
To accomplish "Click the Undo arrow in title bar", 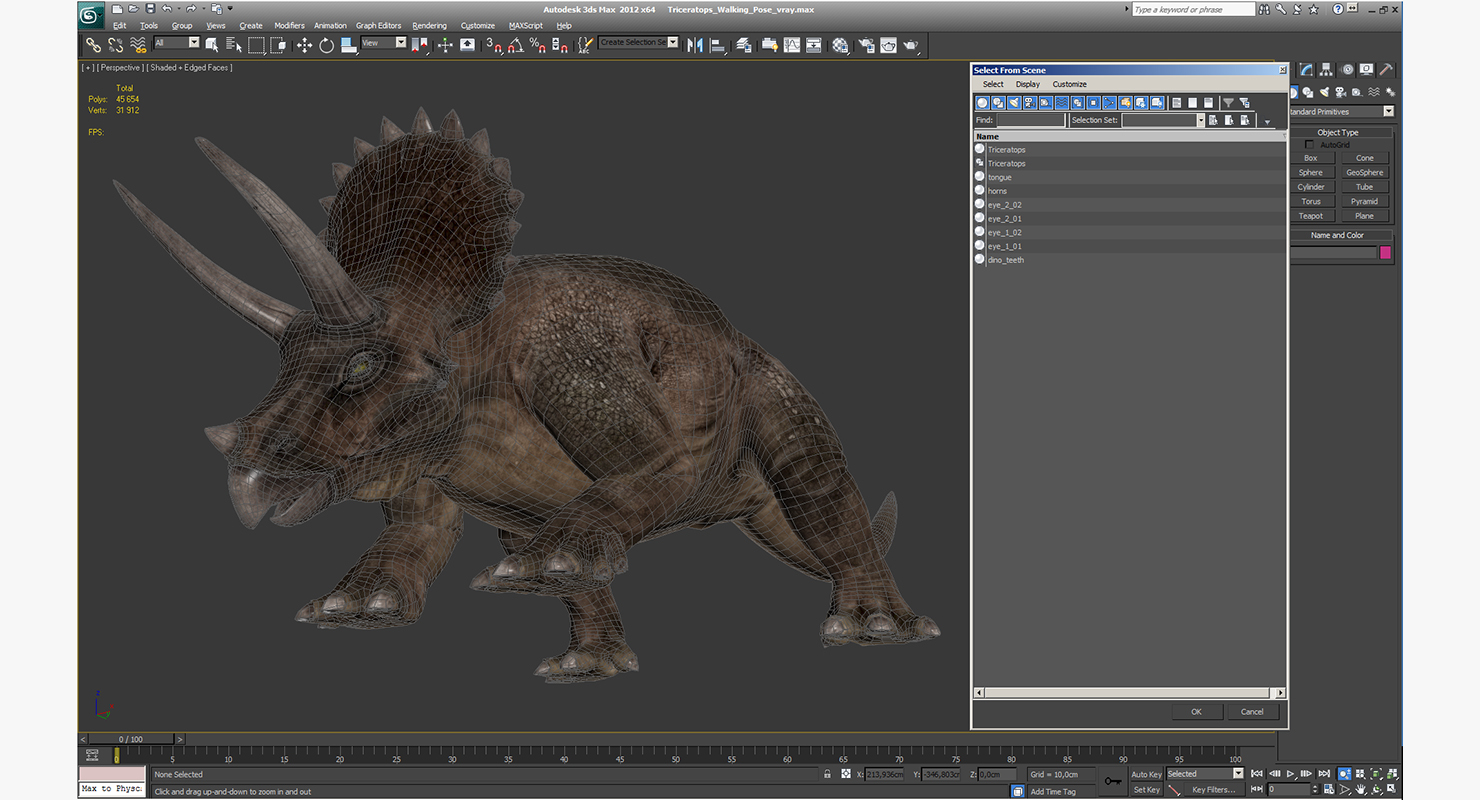I will (x=167, y=9).
